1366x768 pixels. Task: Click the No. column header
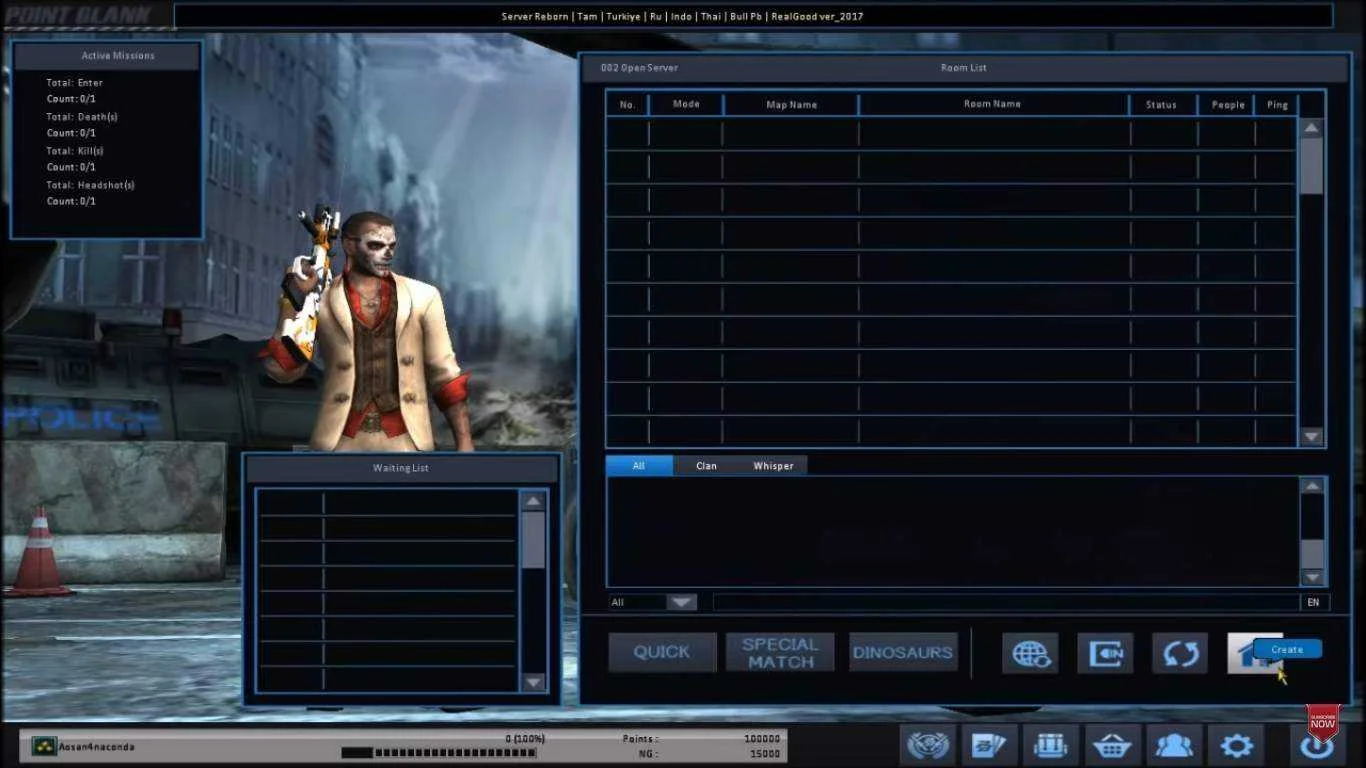pyautogui.click(x=627, y=104)
